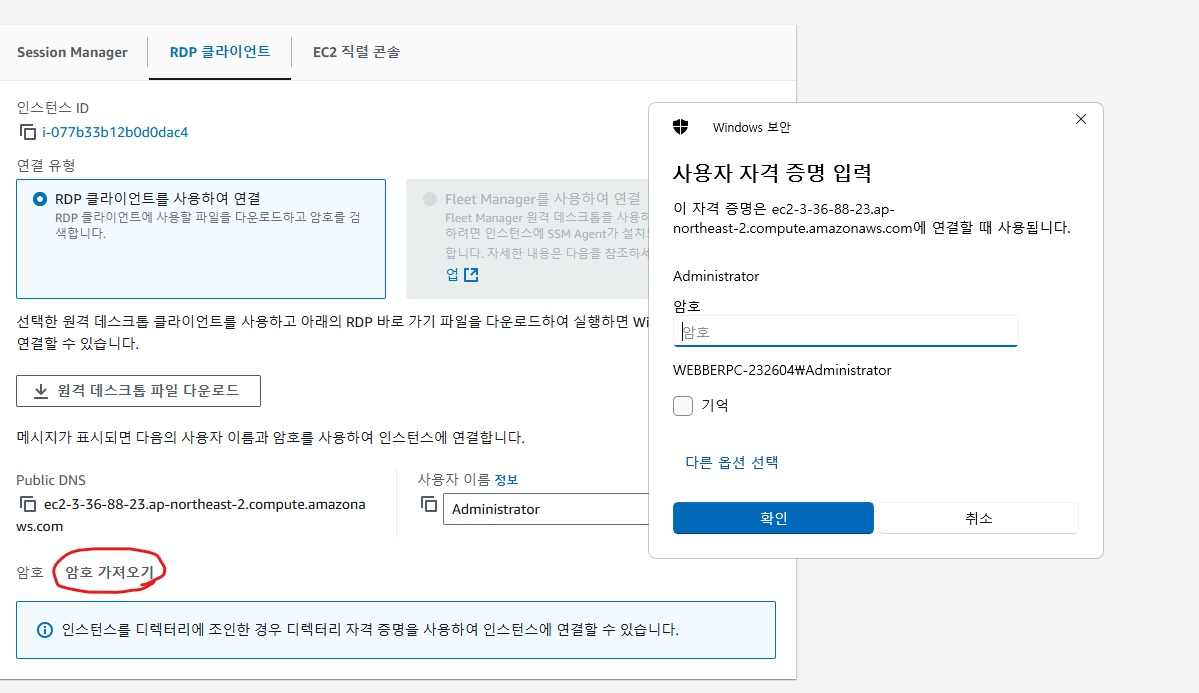
Task: Click 다른 옵션 선택 link
Action: [x=732, y=462]
